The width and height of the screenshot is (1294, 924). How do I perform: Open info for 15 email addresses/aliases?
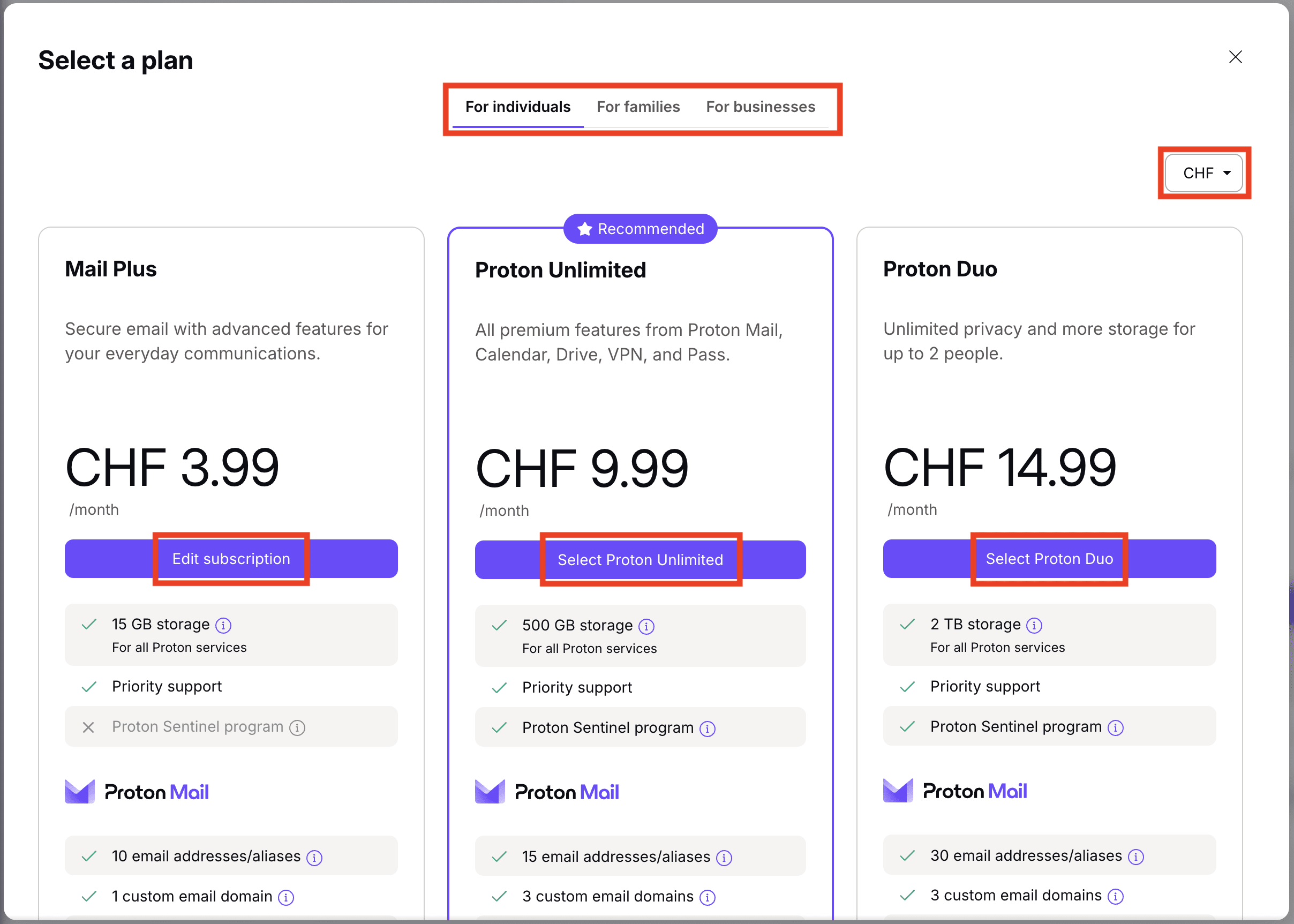coord(724,858)
